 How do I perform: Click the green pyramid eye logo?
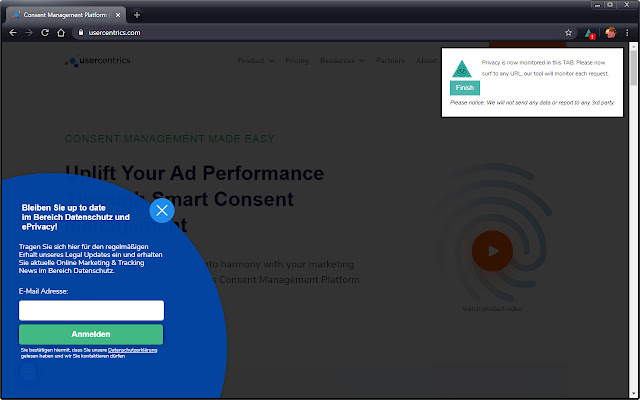pos(462,69)
